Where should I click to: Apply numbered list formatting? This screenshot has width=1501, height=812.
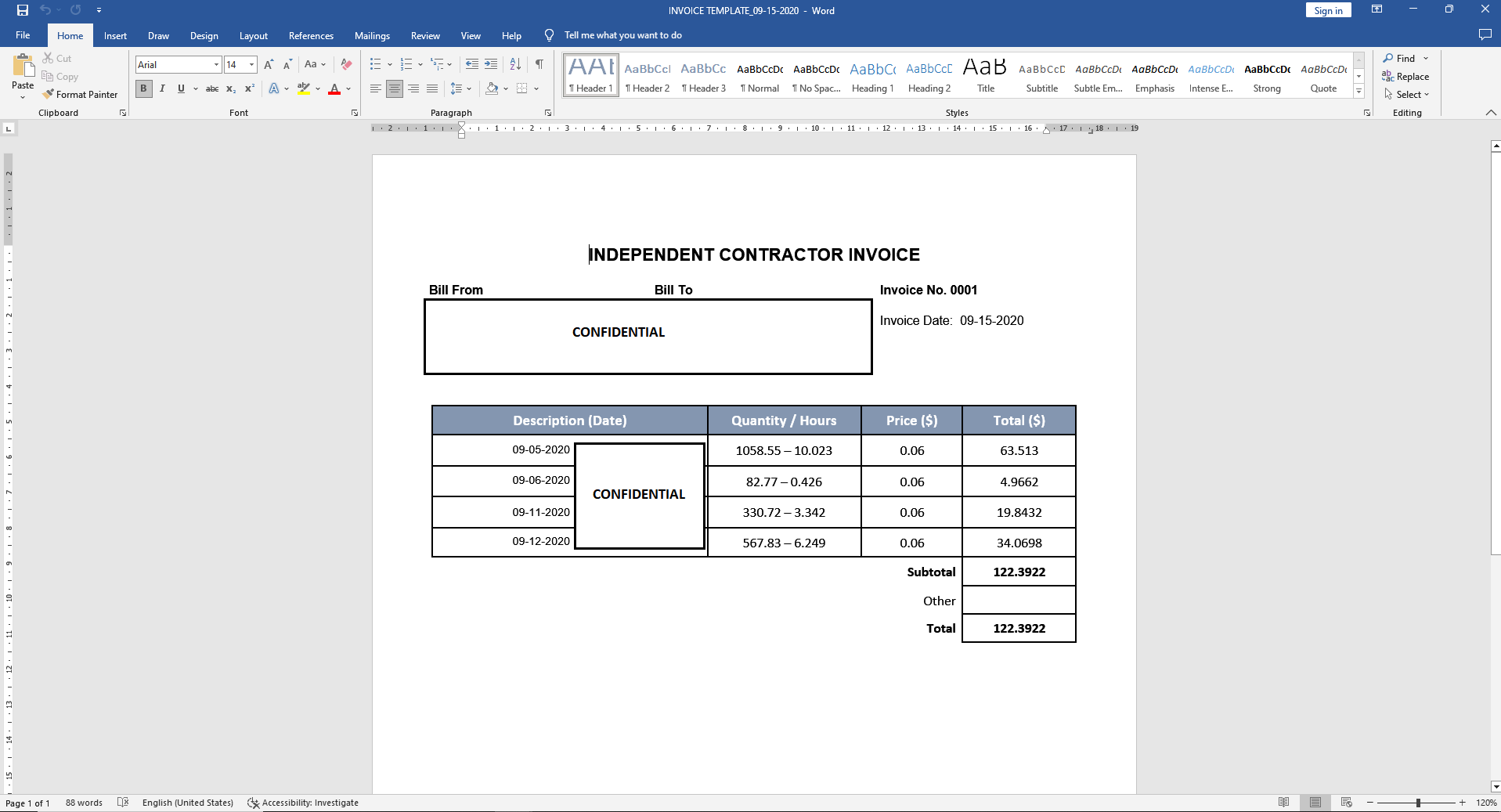pyautogui.click(x=406, y=65)
